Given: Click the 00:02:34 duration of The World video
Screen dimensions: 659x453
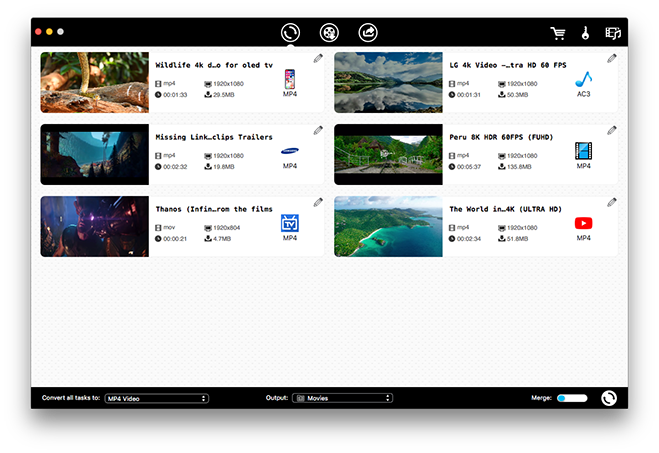Looking at the screenshot, I should coord(469,239).
